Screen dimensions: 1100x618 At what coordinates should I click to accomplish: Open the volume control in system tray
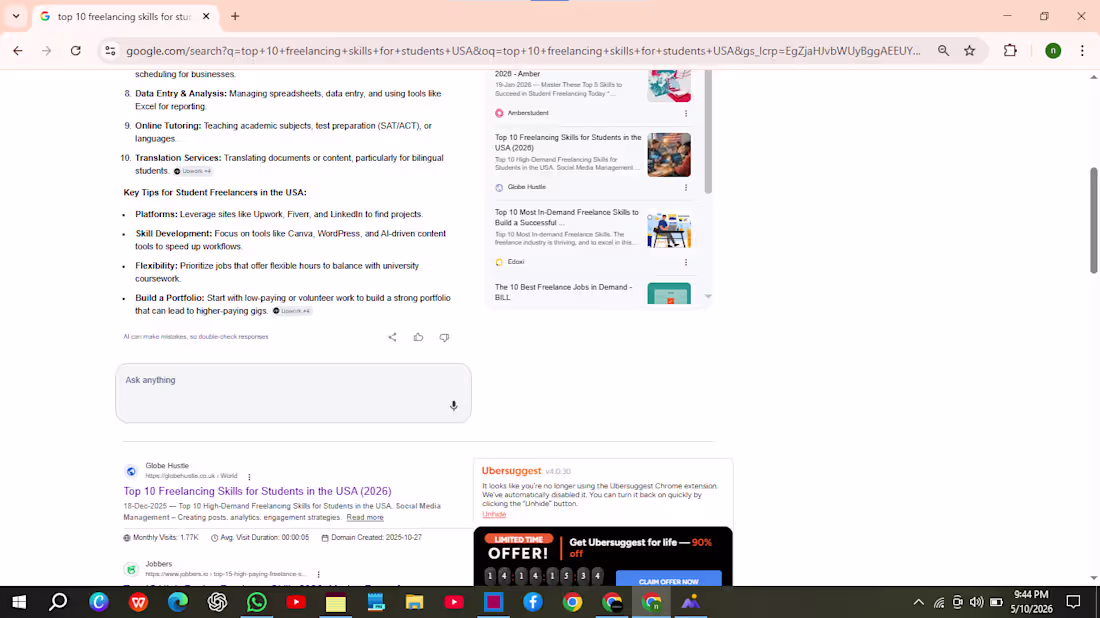pyautogui.click(x=977, y=602)
